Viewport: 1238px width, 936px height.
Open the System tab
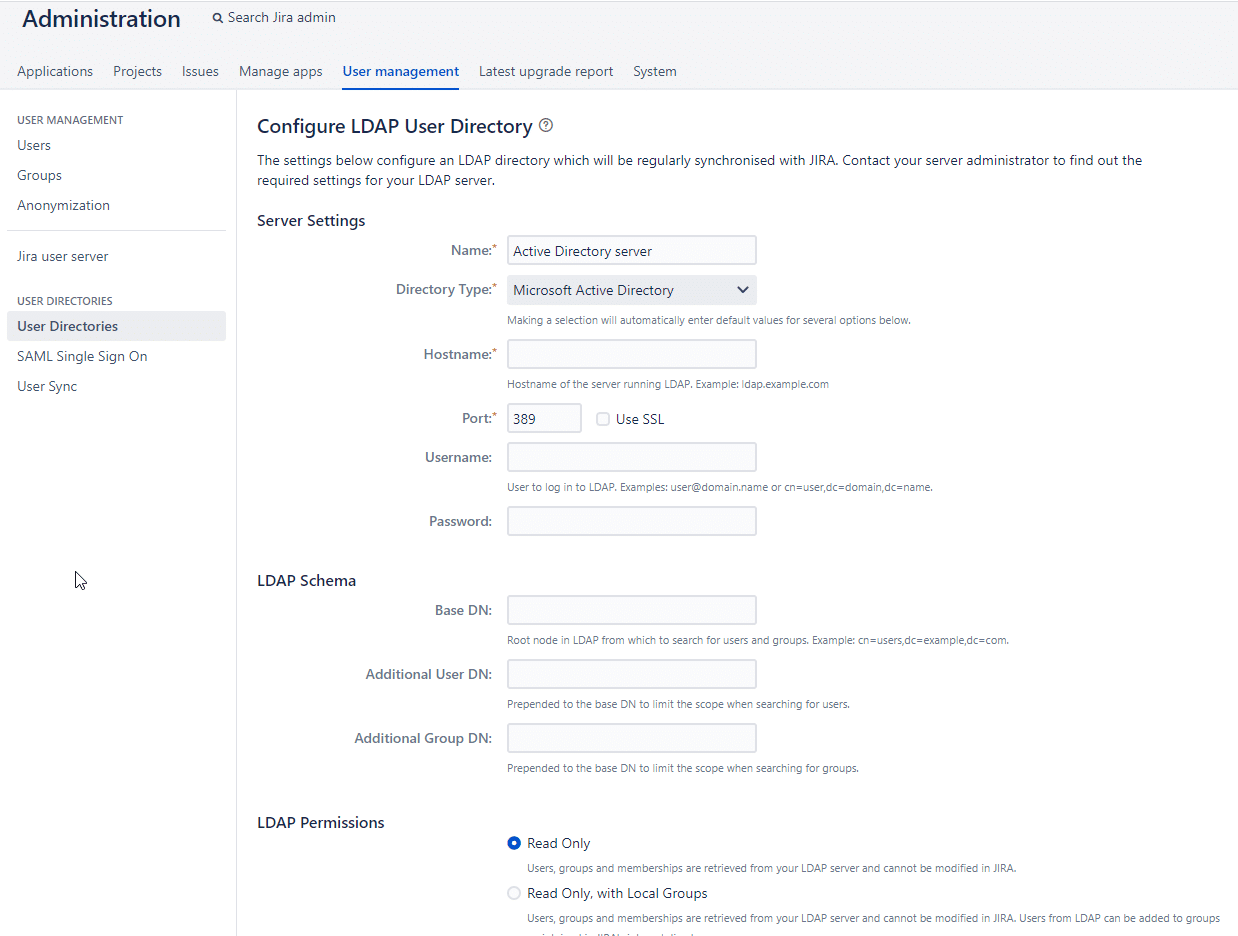tap(654, 71)
